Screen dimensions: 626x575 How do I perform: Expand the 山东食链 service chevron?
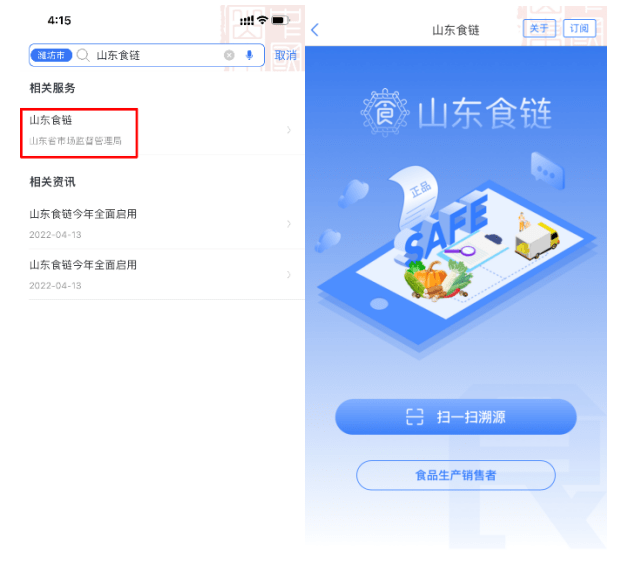click(x=289, y=130)
